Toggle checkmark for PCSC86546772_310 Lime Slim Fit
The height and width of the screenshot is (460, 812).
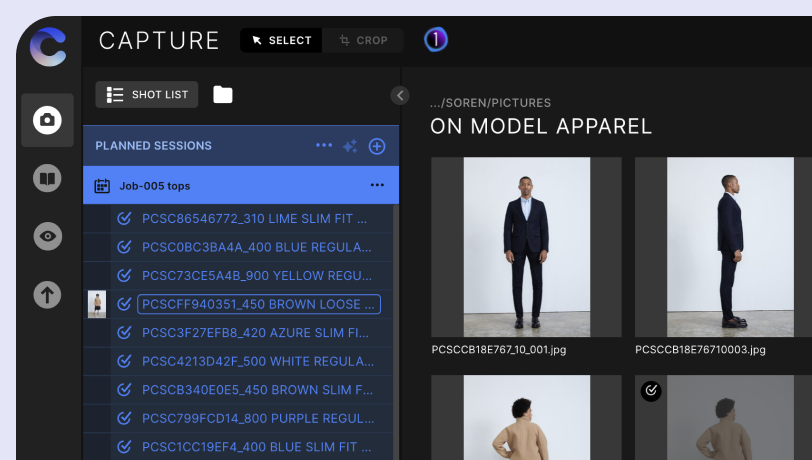point(125,218)
